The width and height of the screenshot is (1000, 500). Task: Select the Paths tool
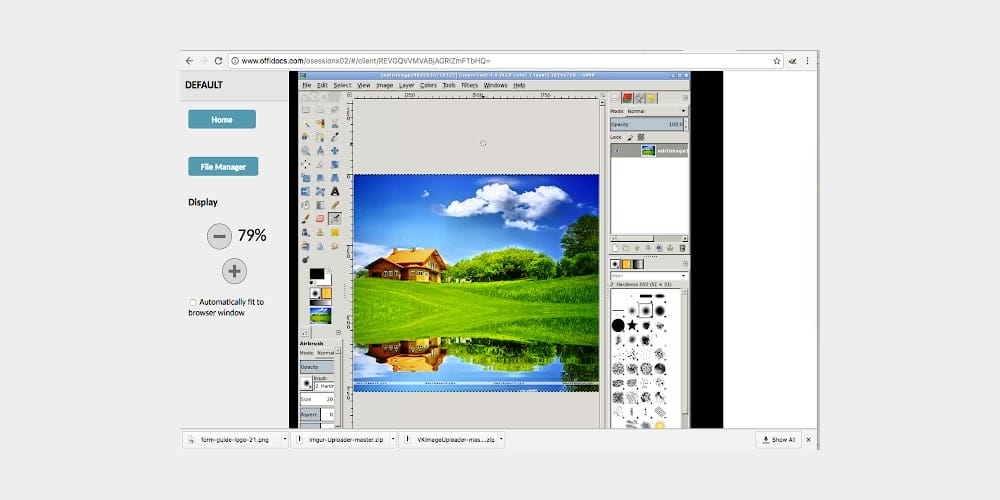(320, 136)
